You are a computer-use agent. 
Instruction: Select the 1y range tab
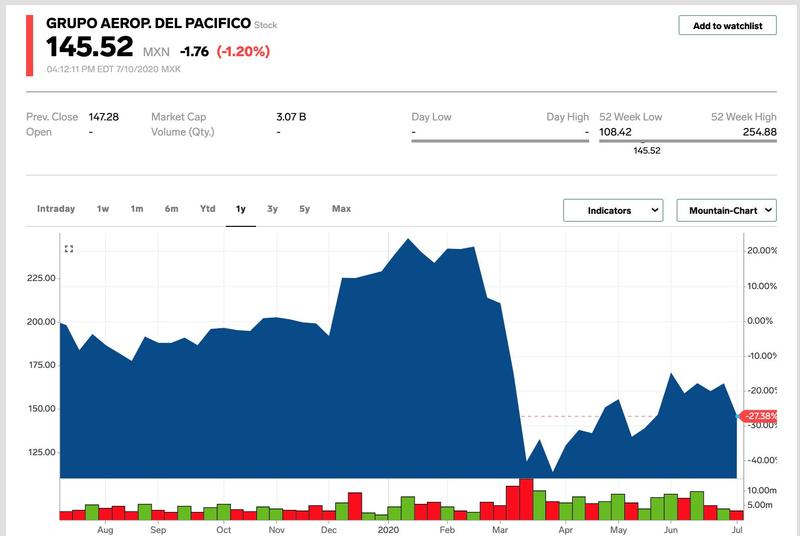tap(241, 209)
